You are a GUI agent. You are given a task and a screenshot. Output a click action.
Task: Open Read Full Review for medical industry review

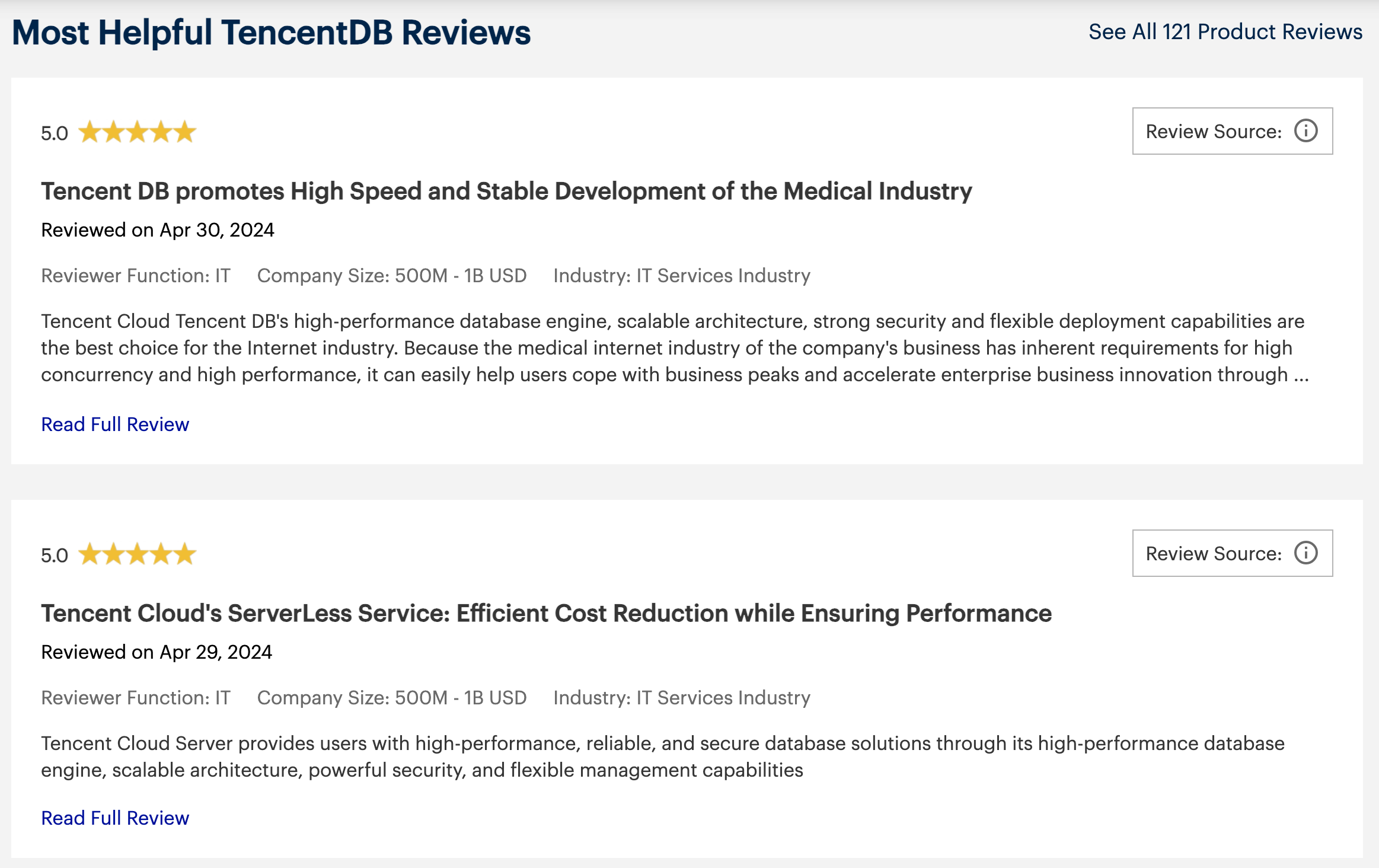coord(115,425)
